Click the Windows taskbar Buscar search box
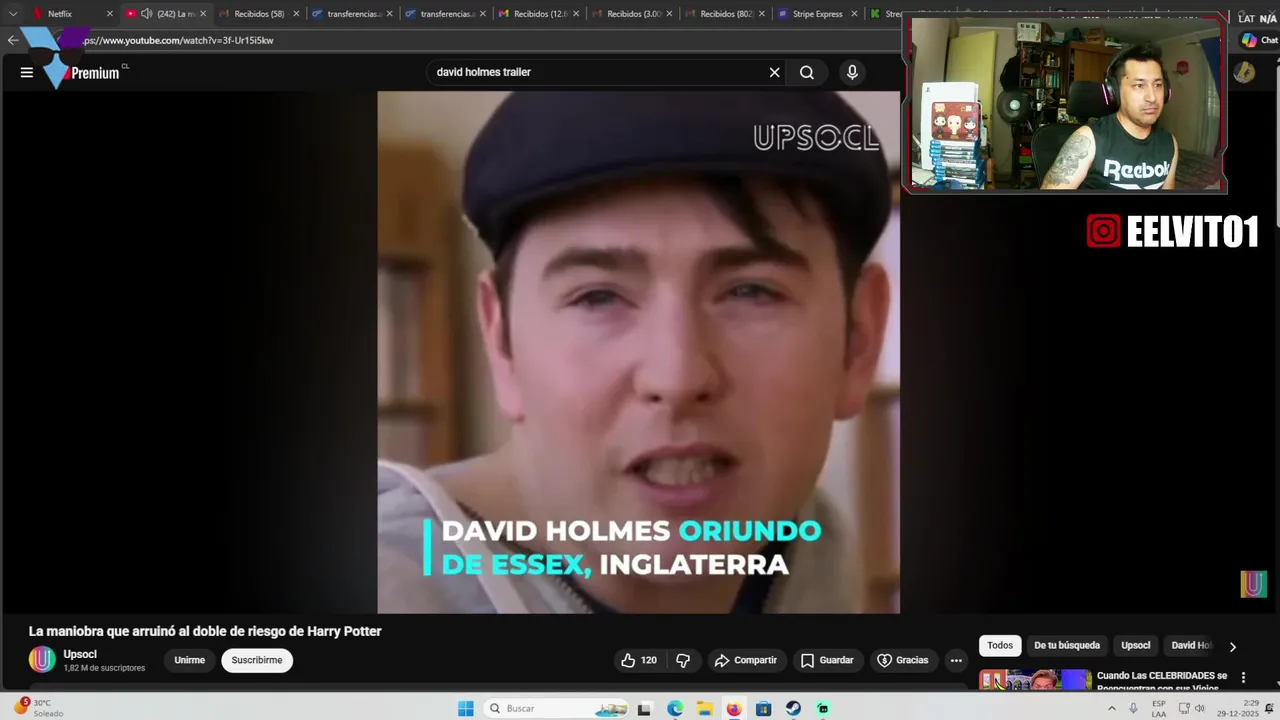The image size is (1280, 720). [555, 708]
